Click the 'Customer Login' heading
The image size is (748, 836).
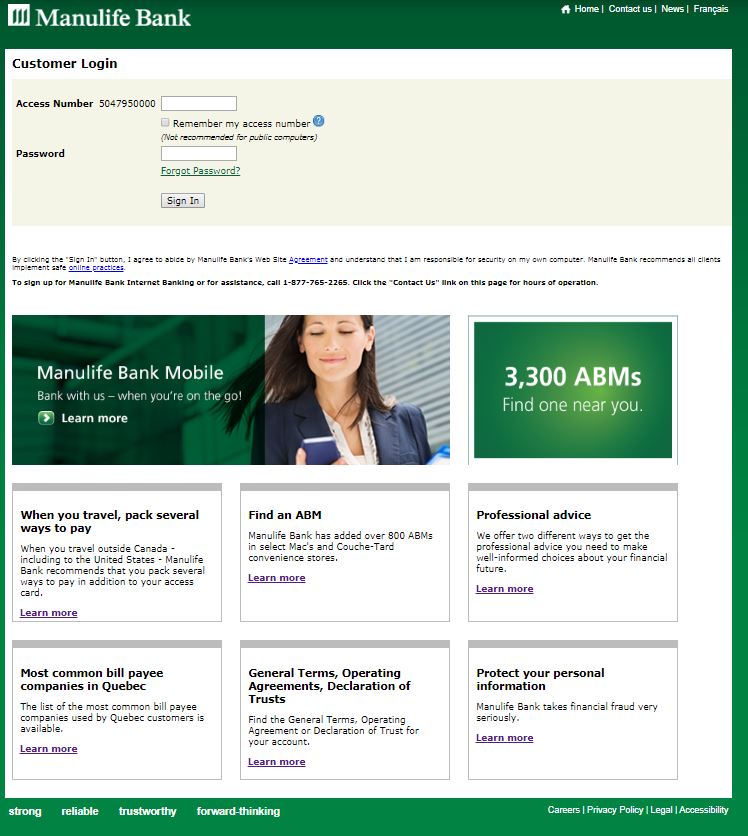pyautogui.click(x=65, y=63)
